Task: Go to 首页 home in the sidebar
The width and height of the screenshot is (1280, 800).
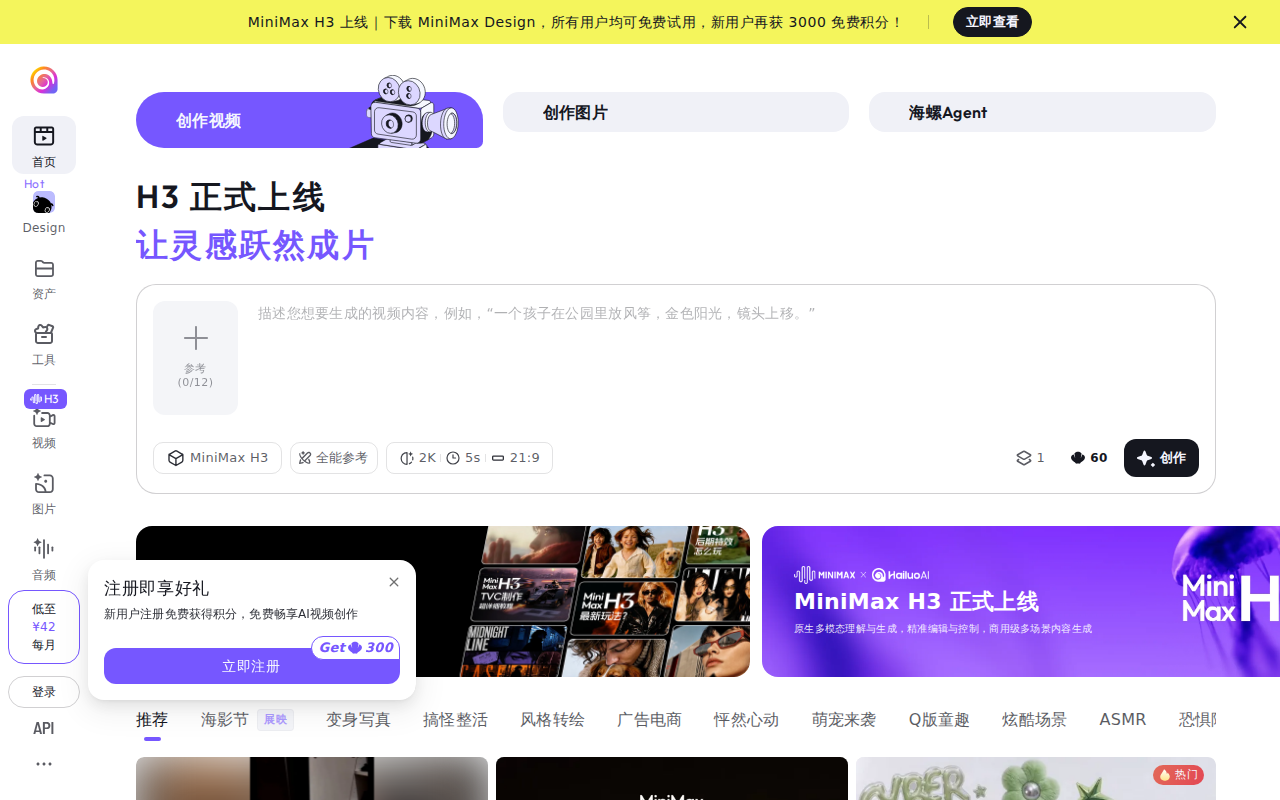Action: pos(44,145)
